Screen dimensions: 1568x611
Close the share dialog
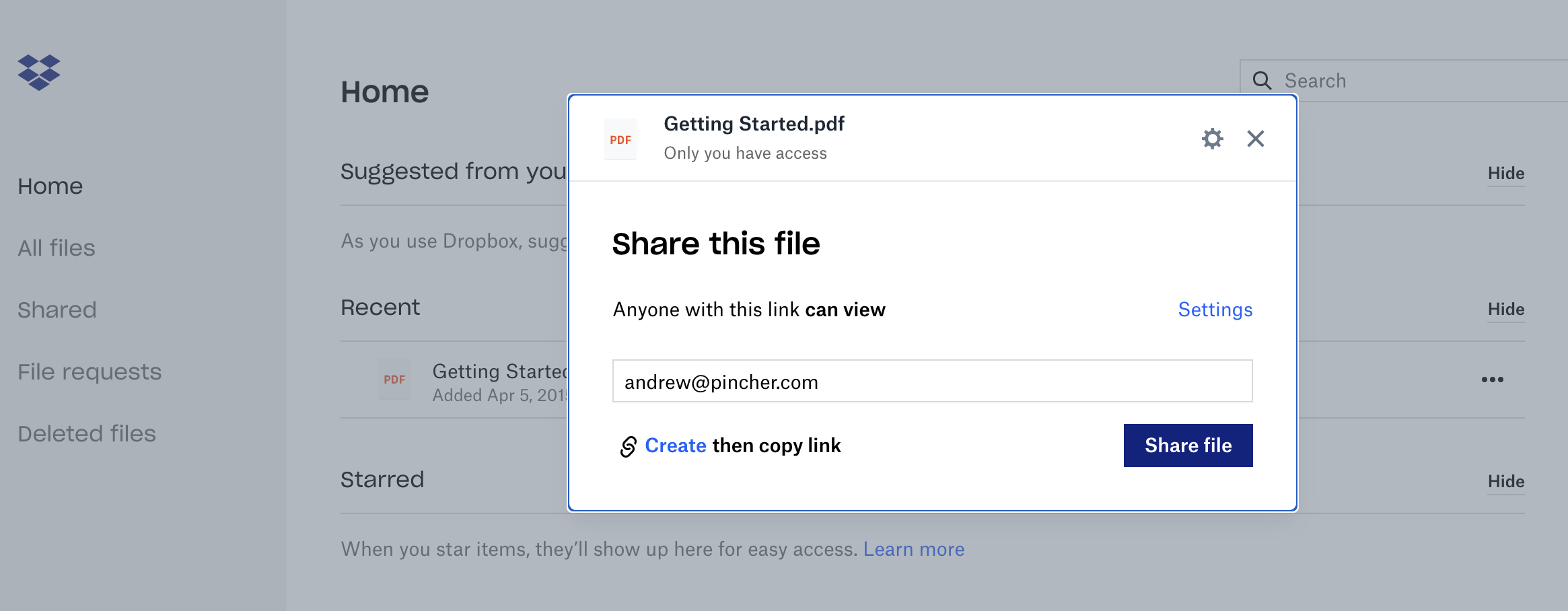[x=1255, y=139]
